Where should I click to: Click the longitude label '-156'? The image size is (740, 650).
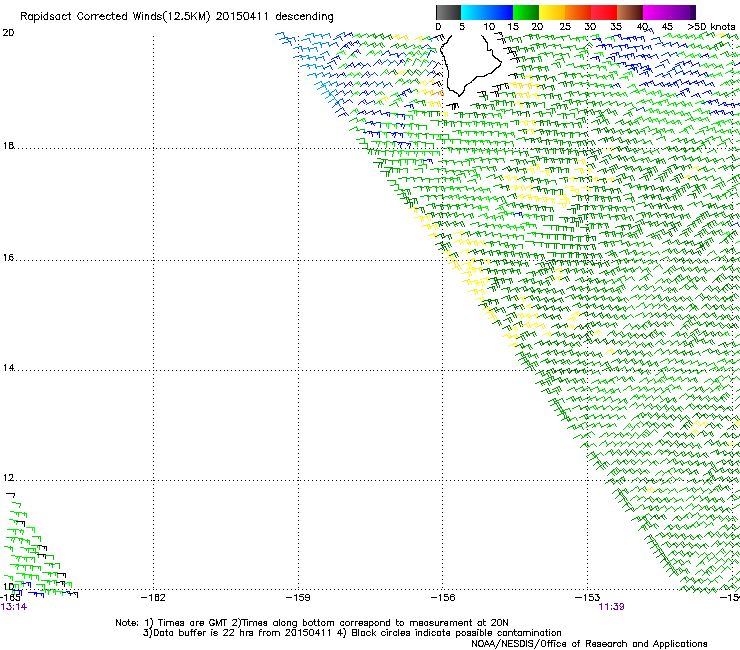click(443, 598)
